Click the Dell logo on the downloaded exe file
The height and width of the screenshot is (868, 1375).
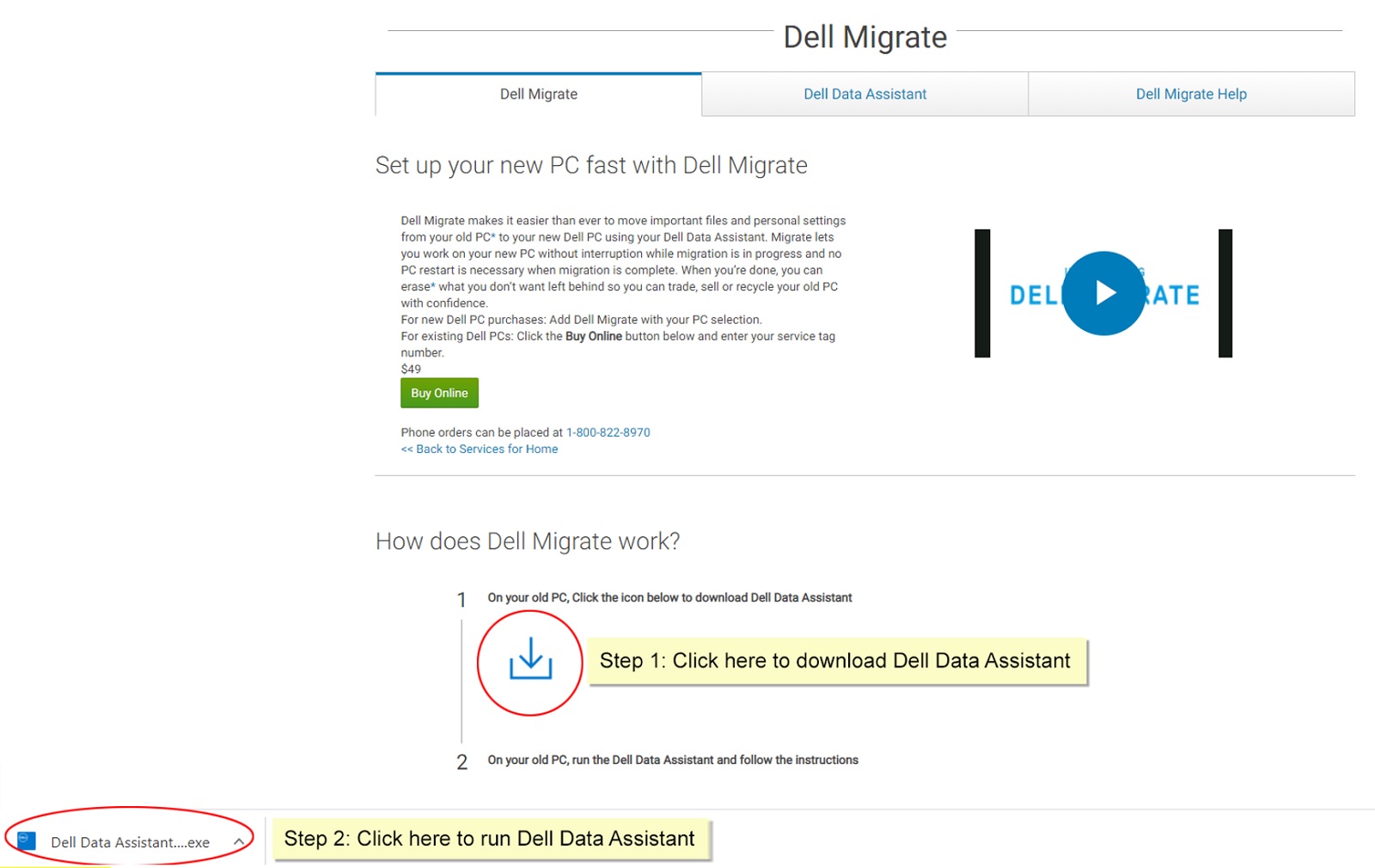pos(25,840)
